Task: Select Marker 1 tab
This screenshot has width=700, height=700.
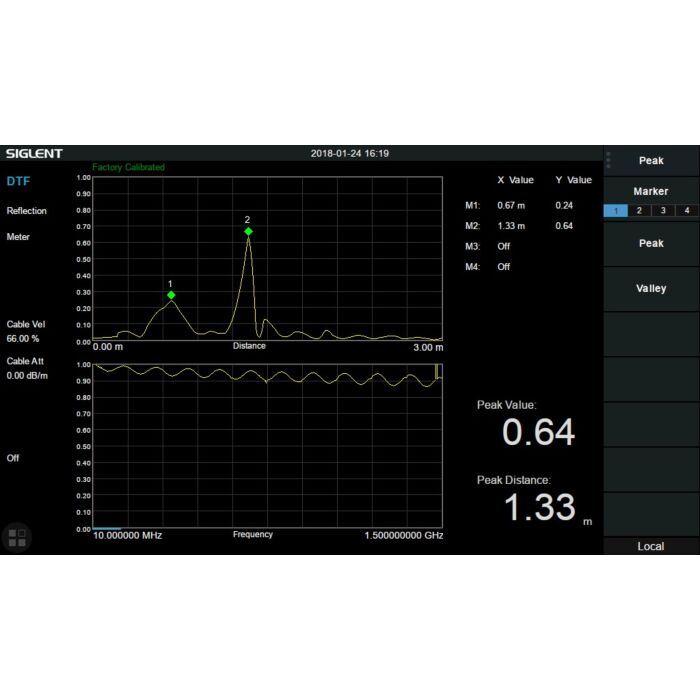Action: tap(616, 211)
